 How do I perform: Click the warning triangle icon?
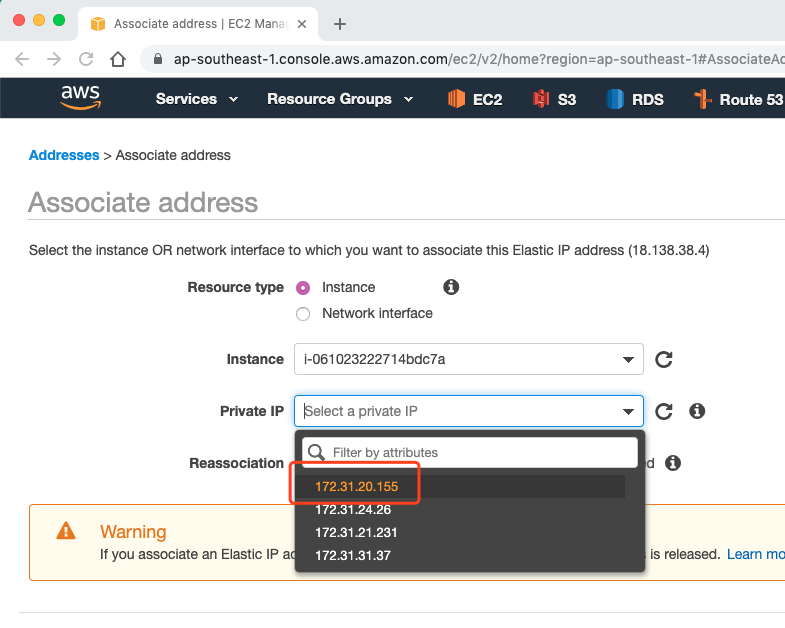(x=66, y=530)
